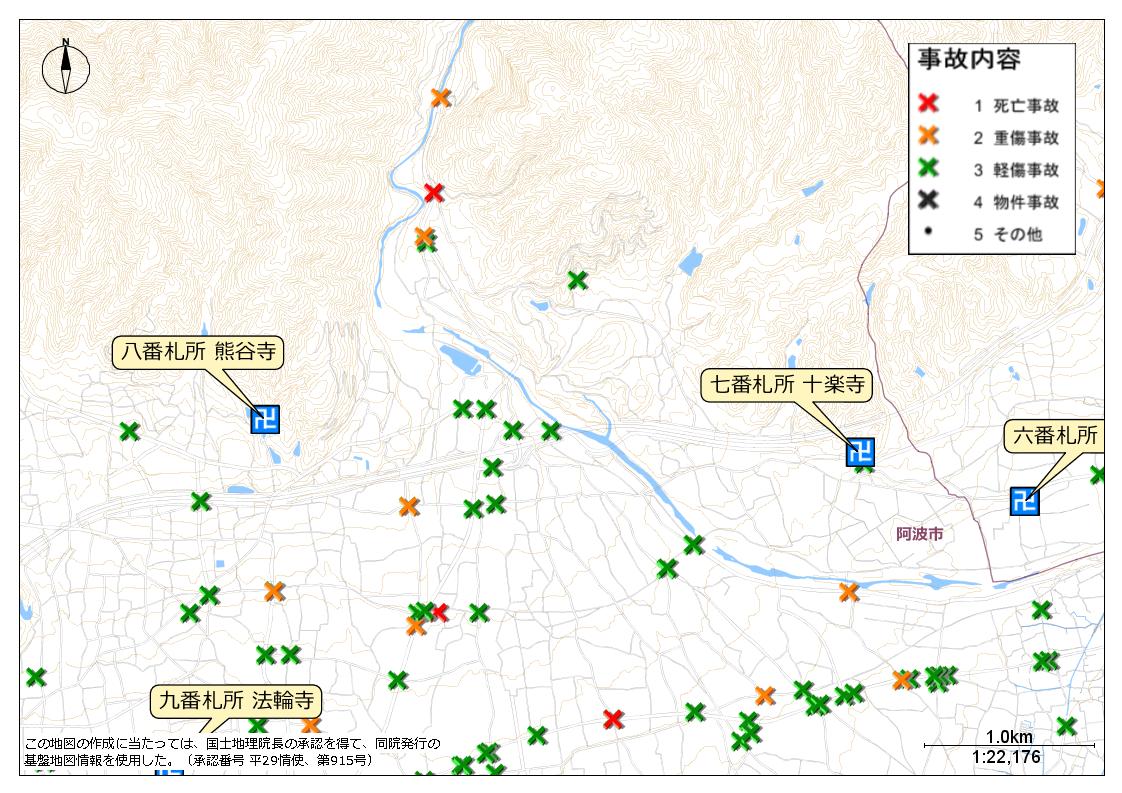The image size is (1122, 793).
Task: Click the 阿波市 city name label
Action: [919, 534]
